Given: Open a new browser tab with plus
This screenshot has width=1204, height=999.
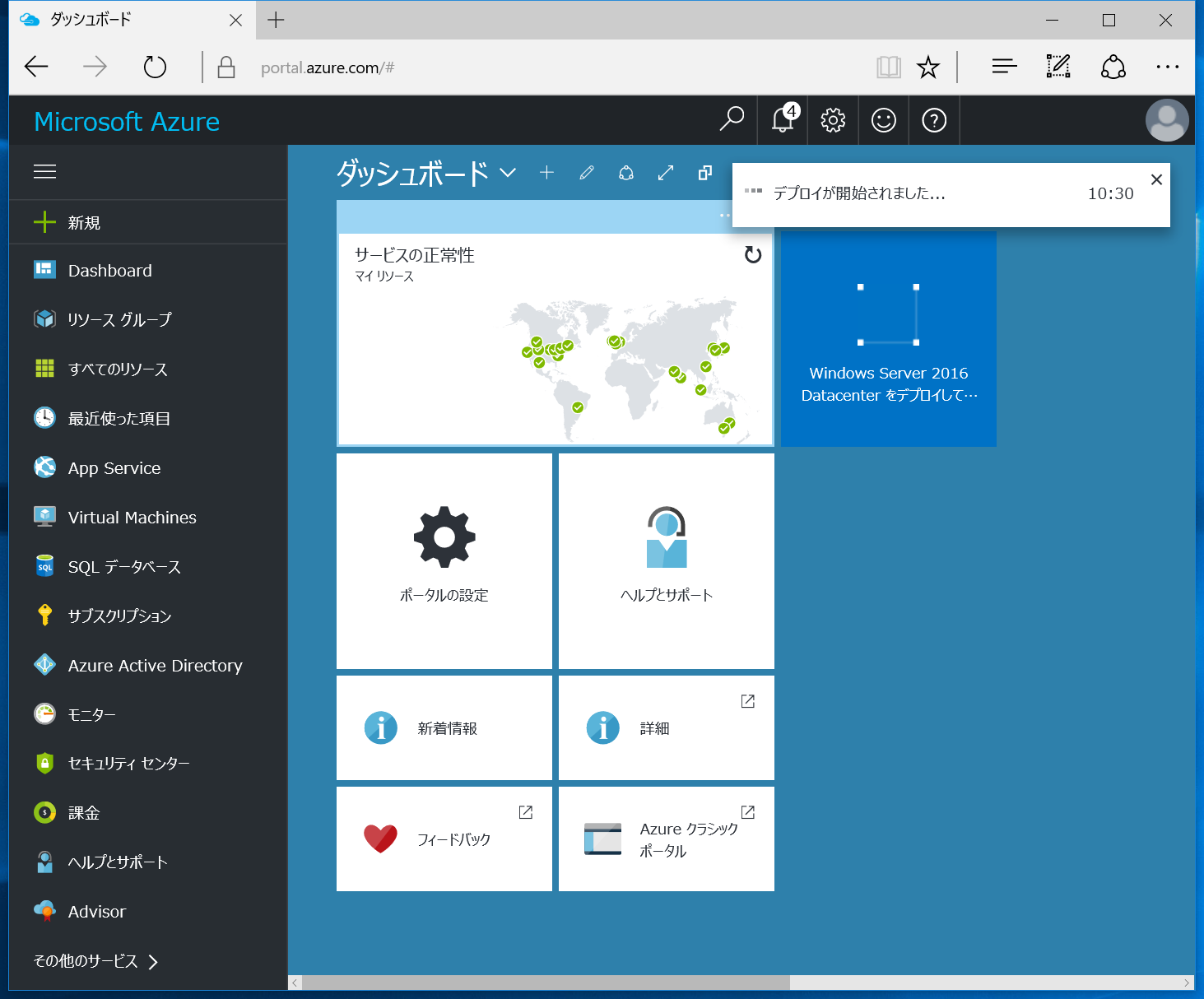Looking at the screenshot, I should (x=276, y=20).
